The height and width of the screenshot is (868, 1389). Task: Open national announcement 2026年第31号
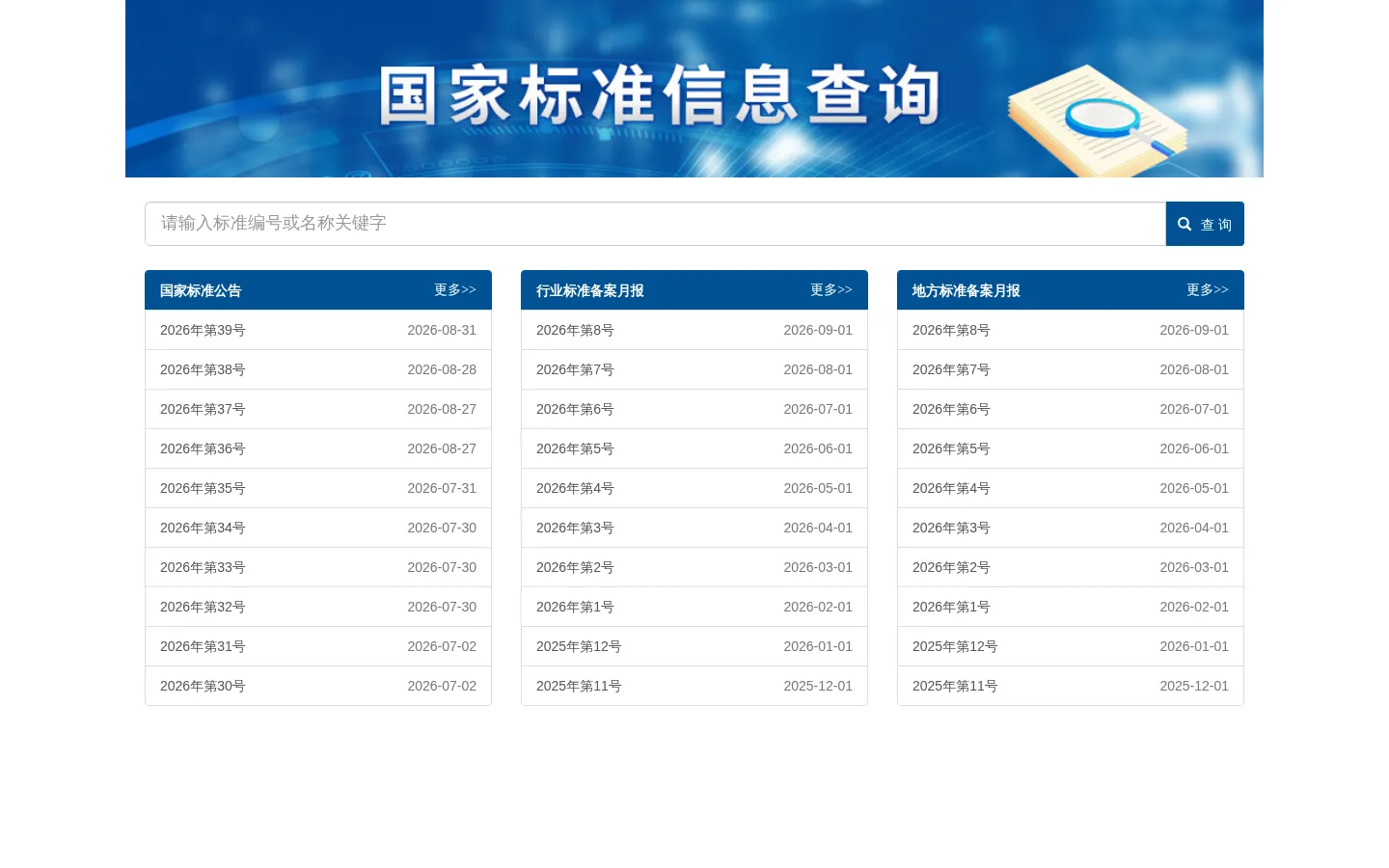203,646
